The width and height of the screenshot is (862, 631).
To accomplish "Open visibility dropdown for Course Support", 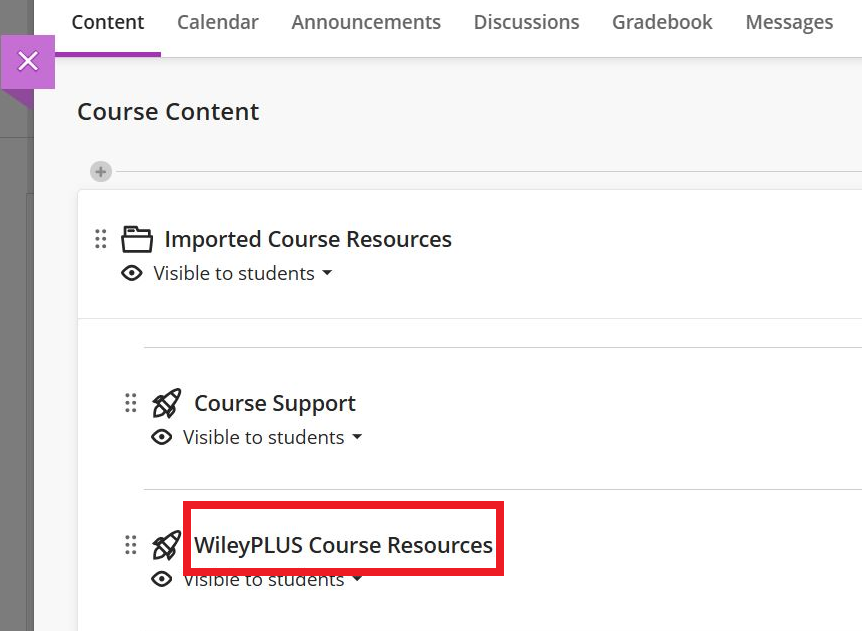I will click(272, 437).
